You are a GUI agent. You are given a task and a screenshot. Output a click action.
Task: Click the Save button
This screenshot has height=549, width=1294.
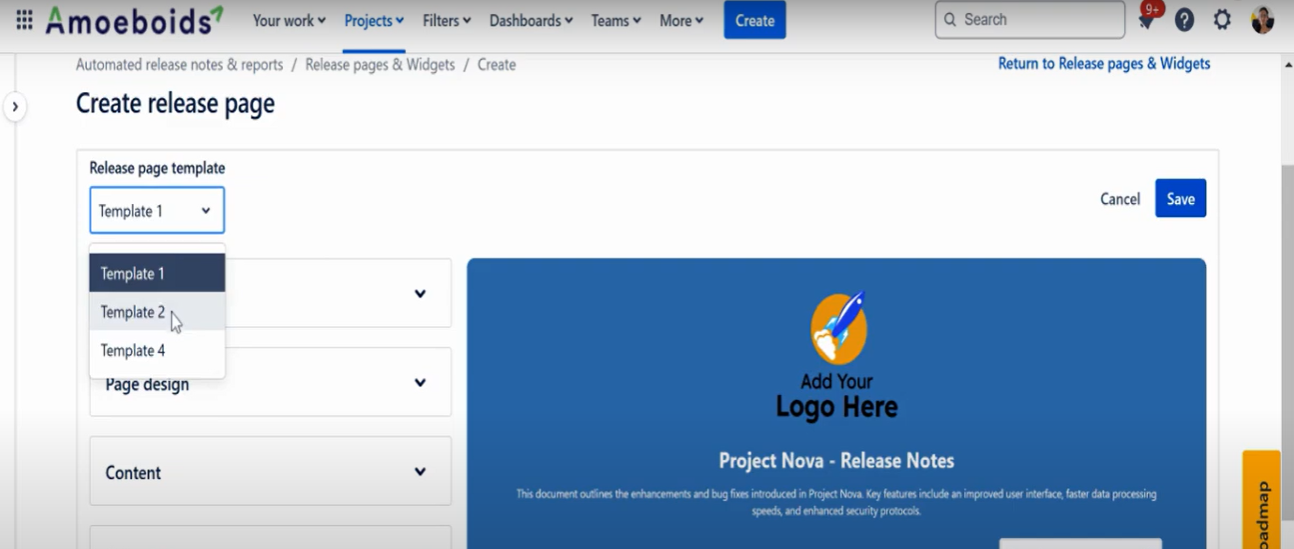(1180, 198)
